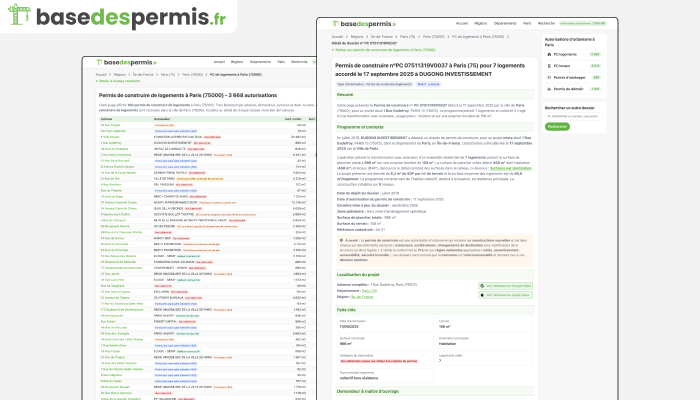Image resolution: width=700 pixels, height=400 pixels.
Task: Click PC de logements à Paris breadcrumb in detail window
Action: (478, 37)
